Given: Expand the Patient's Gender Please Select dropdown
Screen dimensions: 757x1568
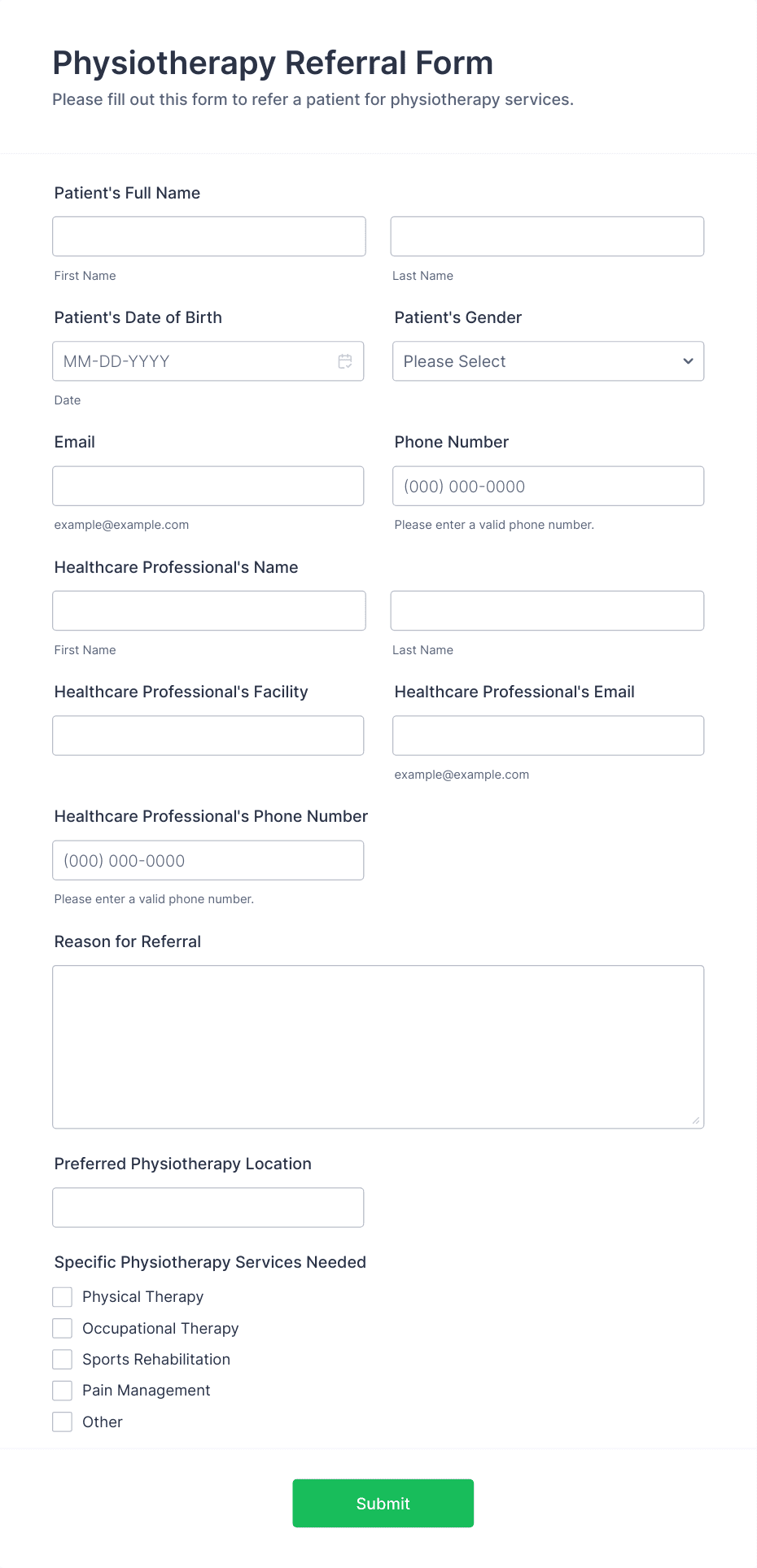Looking at the screenshot, I should click(x=548, y=361).
